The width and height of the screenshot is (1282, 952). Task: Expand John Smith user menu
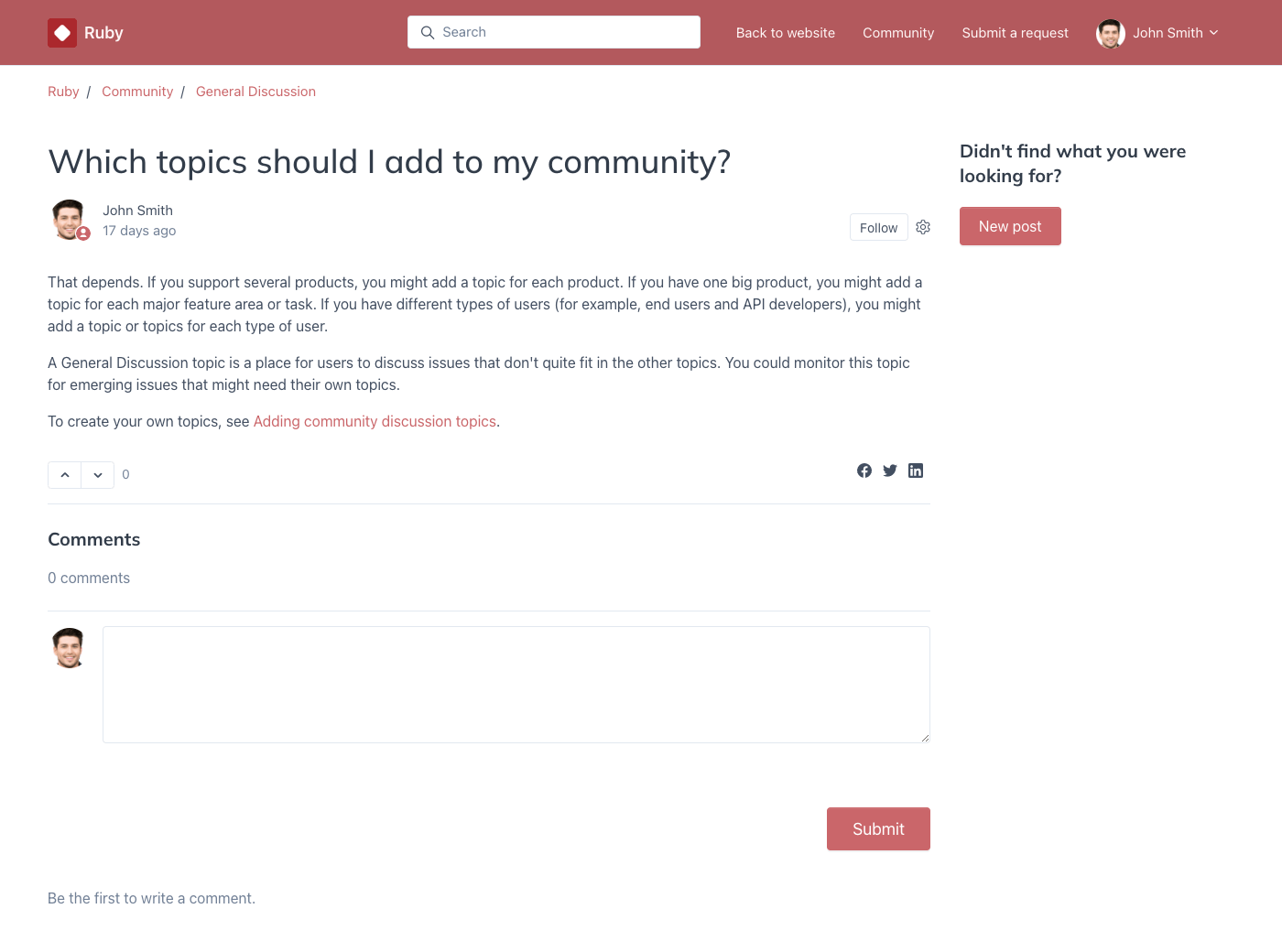(x=1158, y=33)
